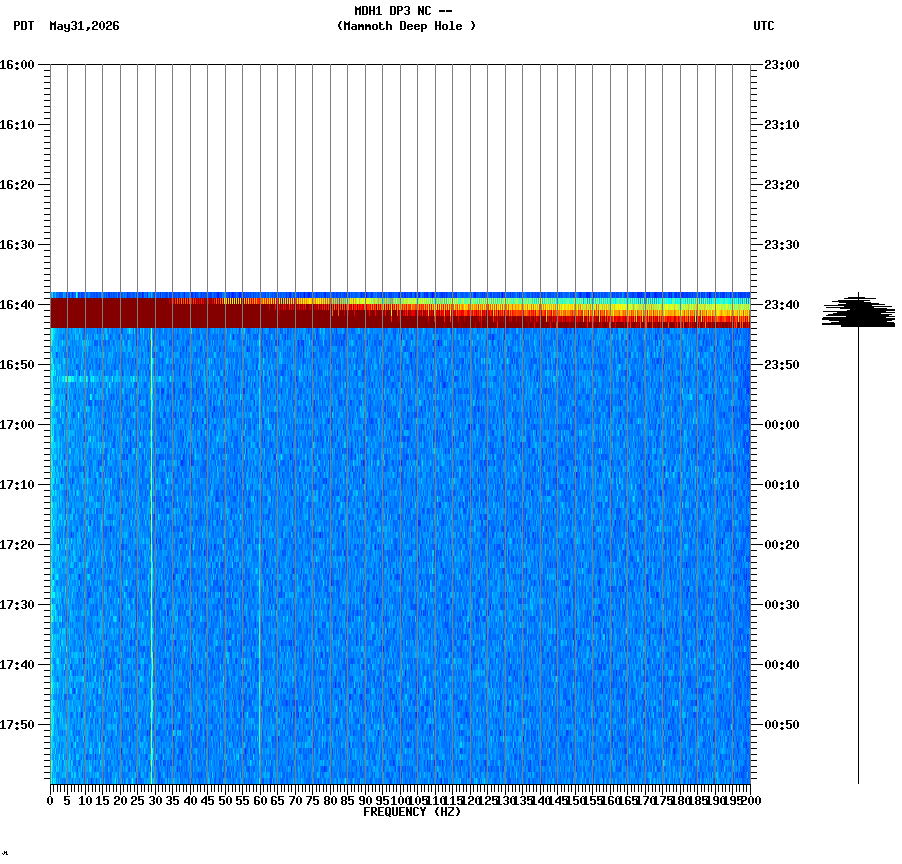Click the 75 Hz frequency tick label
The image size is (902, 864).
312,801
